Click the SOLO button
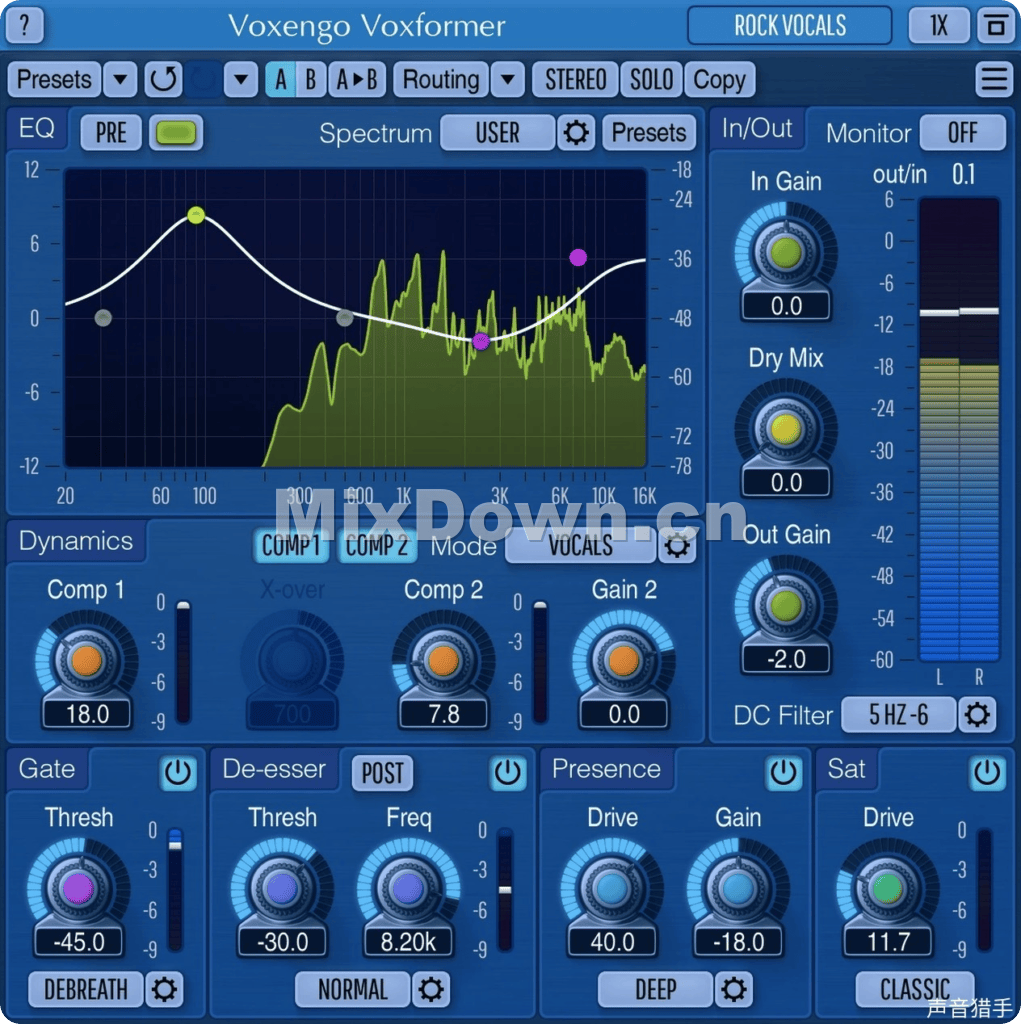The height and width of the screenshot is (1024, 1021). click(651, 79)
